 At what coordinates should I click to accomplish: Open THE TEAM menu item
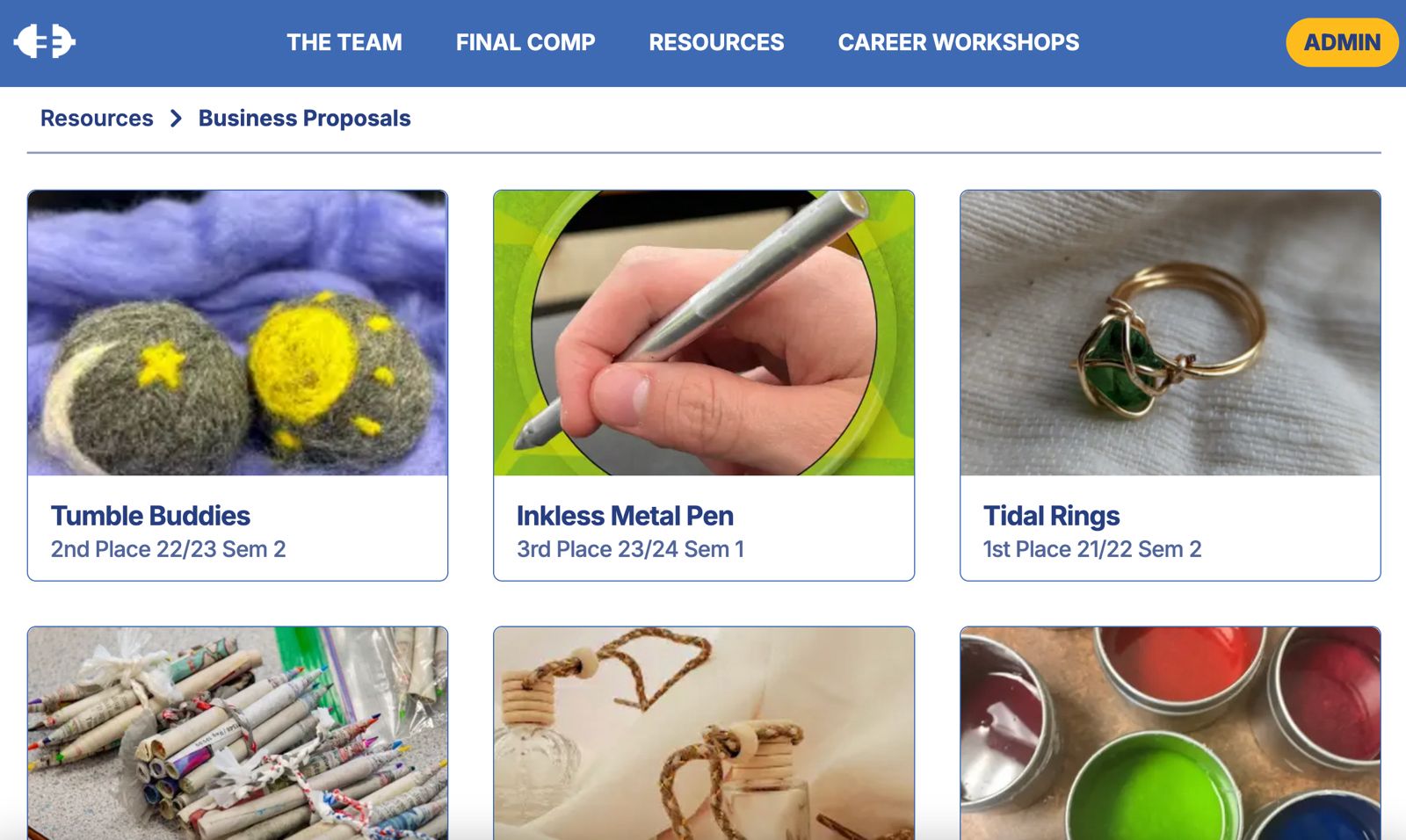tap(344, 42)
